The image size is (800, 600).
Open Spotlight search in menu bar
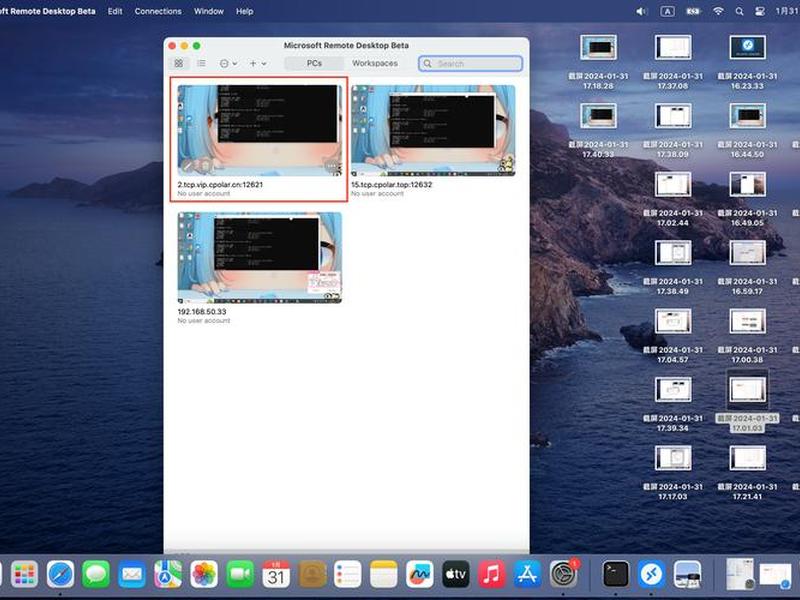click(739, 11)
